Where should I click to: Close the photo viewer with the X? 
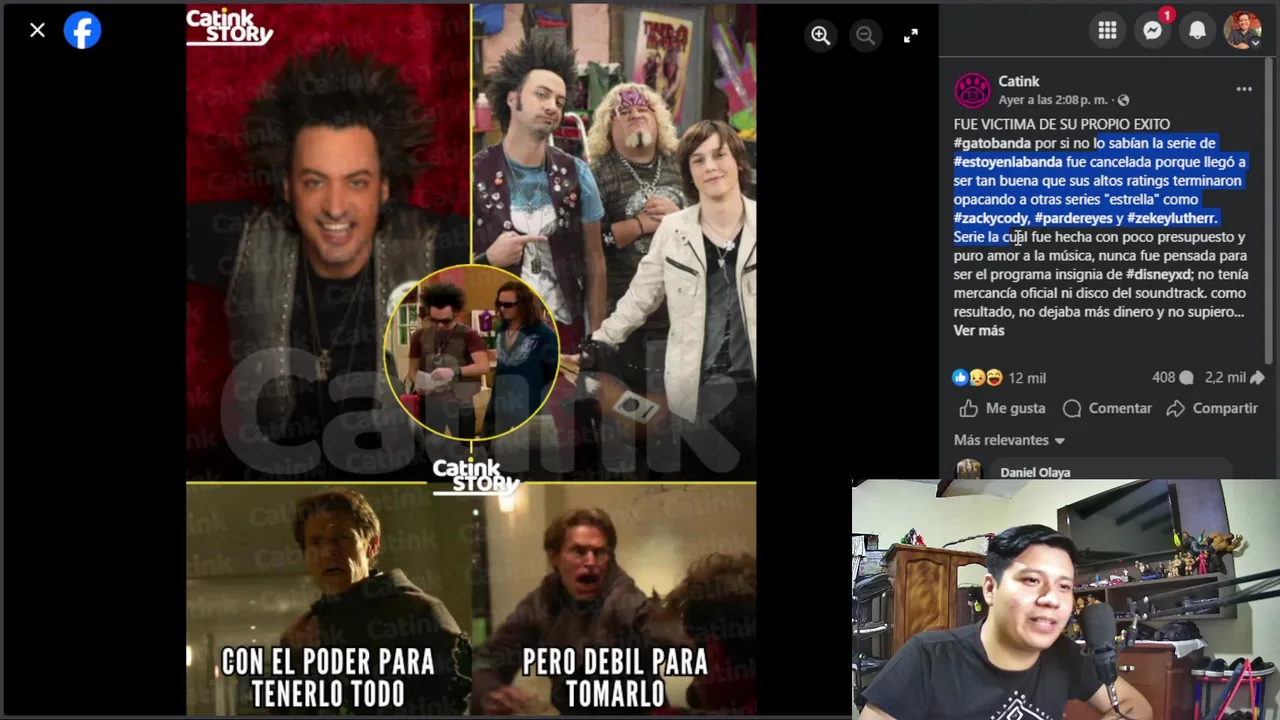point(37,30)
